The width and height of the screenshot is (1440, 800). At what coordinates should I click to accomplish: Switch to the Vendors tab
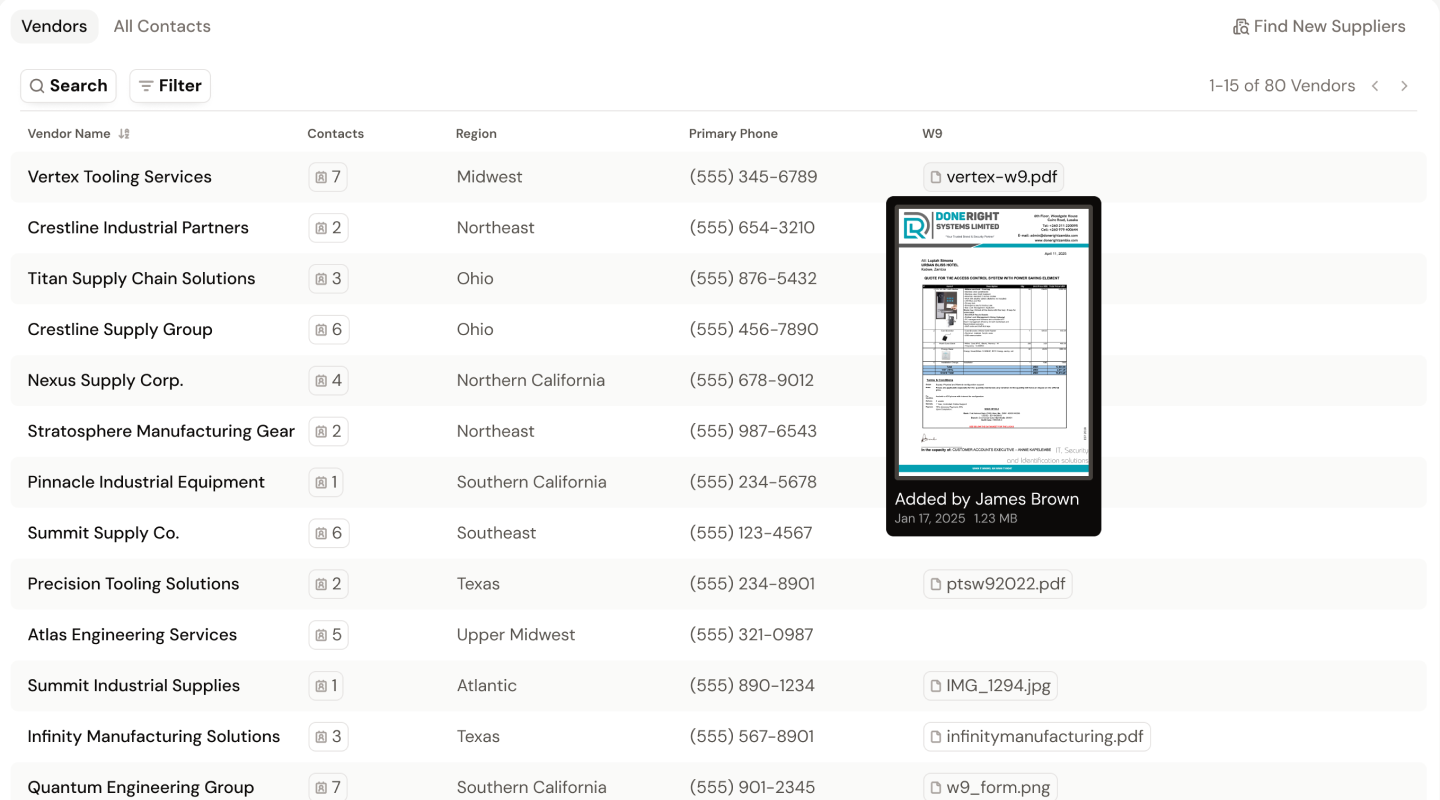[54, 26]
